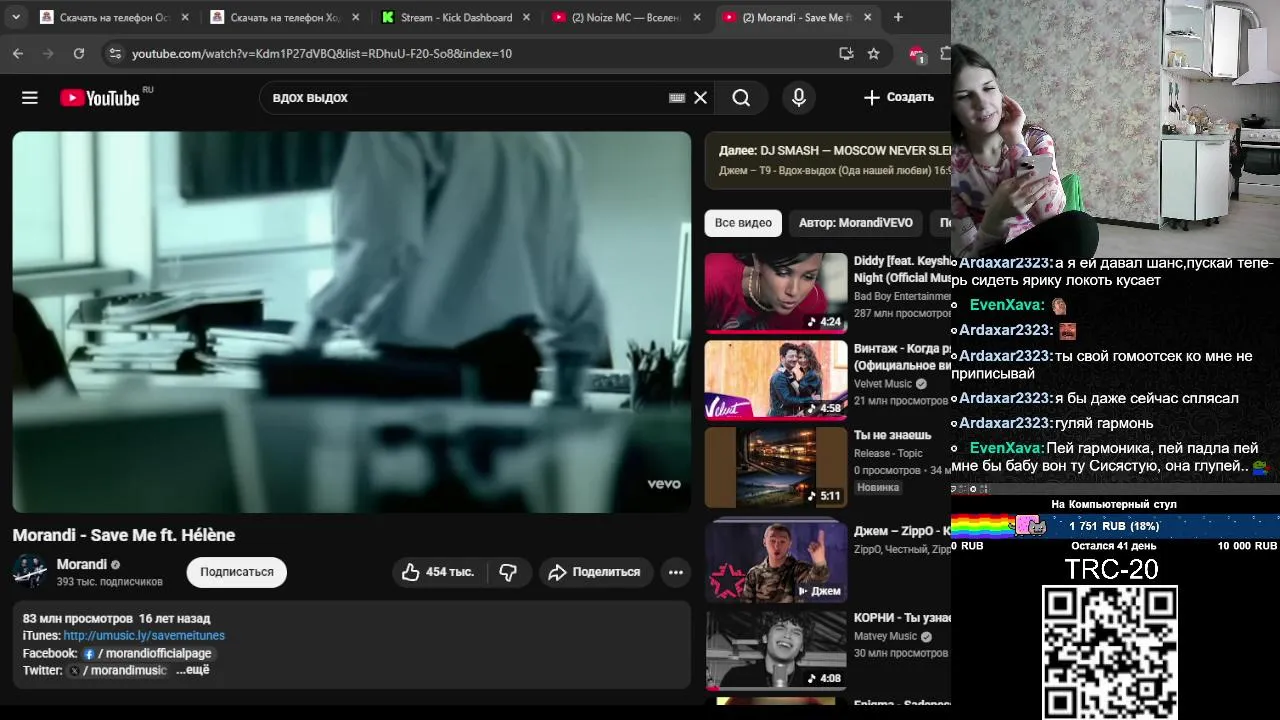
Task: Click the КОРНИ - Ты узнаешь title
Action: [x=902, y=617]
